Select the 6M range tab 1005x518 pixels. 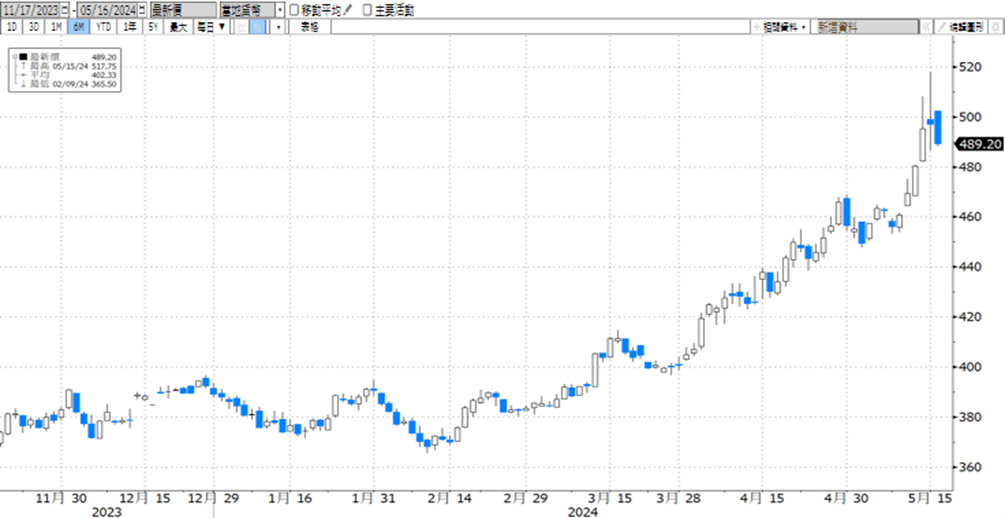tap(78, 27)
